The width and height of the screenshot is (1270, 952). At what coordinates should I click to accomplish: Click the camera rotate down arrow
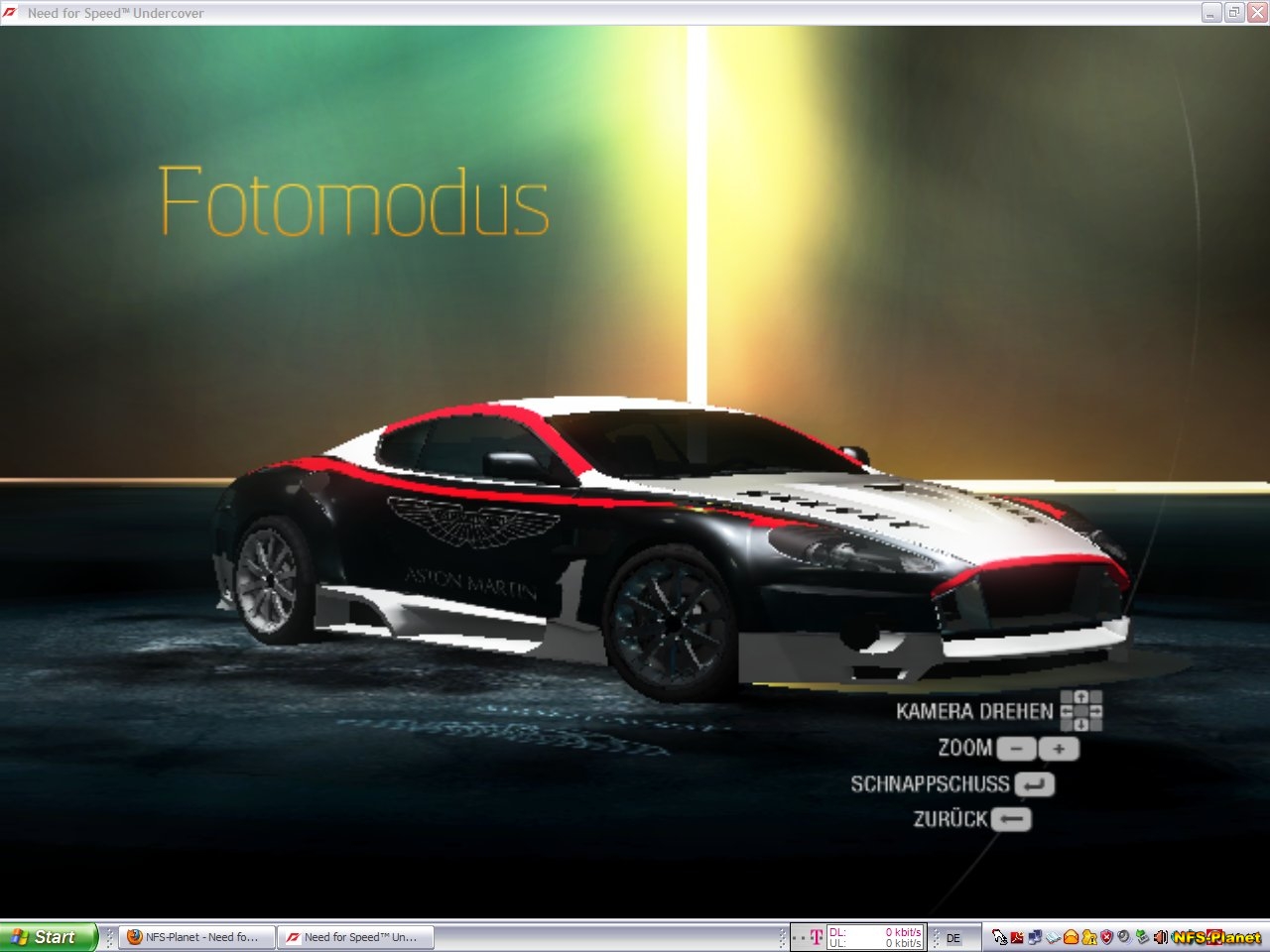point(1081,725)
